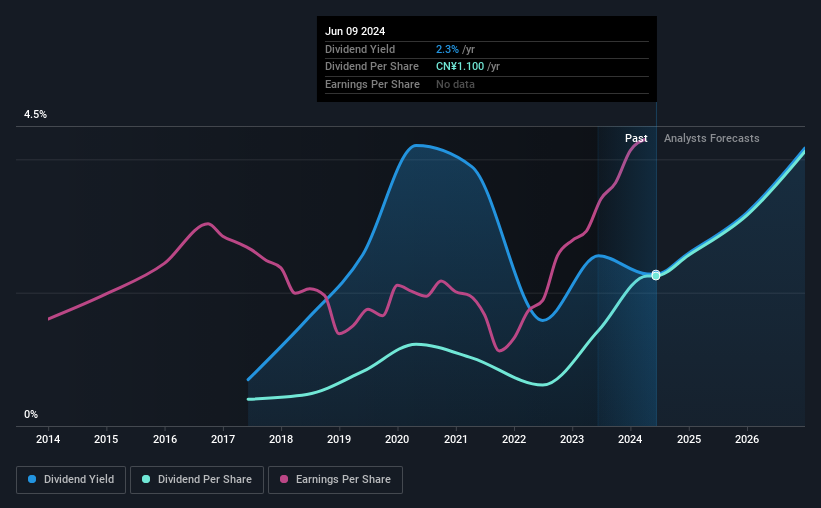The image size is (821, 508).
Task: Click the 2020 x-axis label
Action: 397,439
